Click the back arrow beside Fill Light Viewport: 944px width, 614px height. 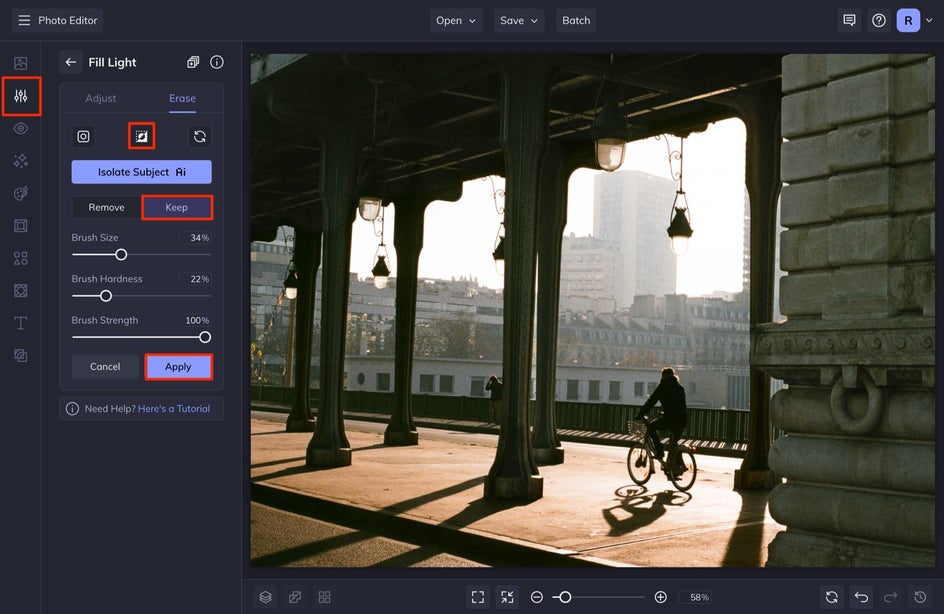point(70,62)
